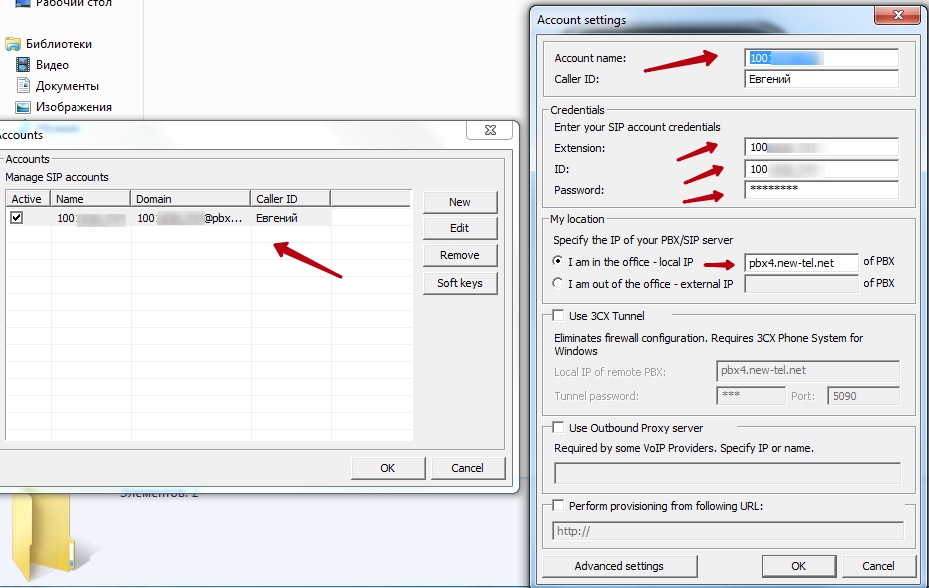The image size is (929, 588).
Task: Select I am in the office radio
Action: (x=558, y=262)
